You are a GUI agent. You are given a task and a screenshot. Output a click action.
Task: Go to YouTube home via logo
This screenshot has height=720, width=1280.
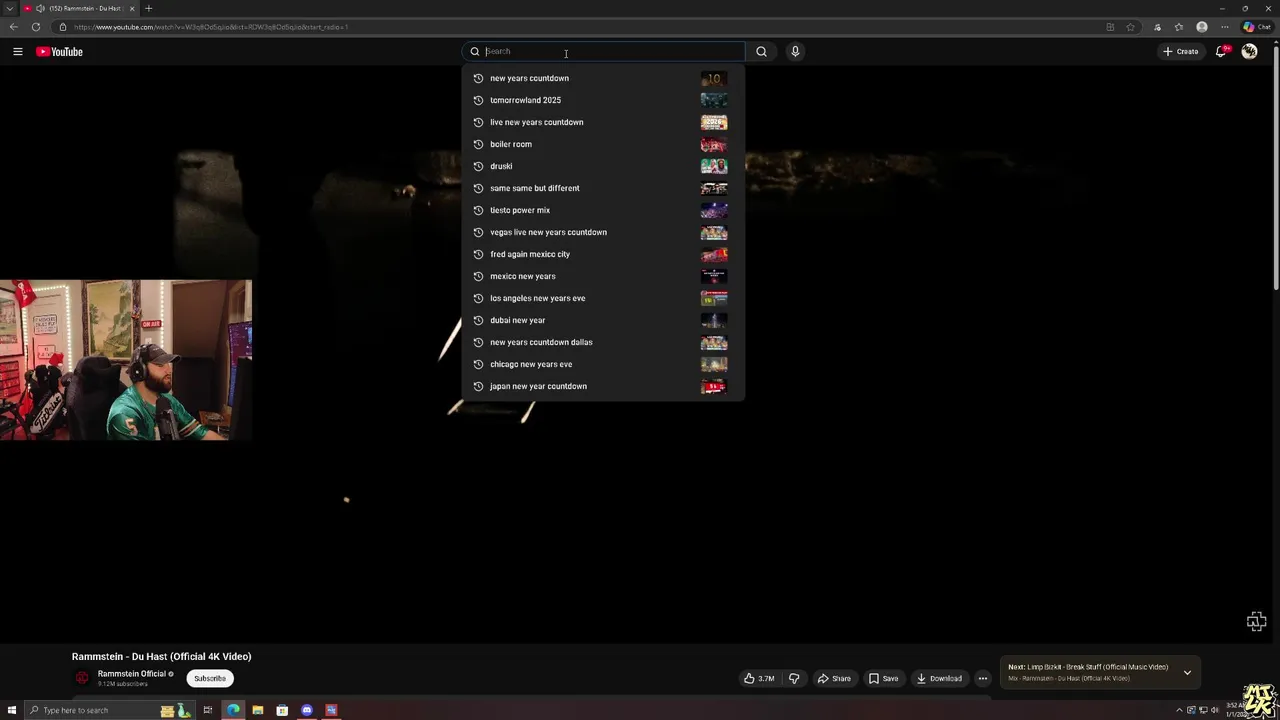(x=59, y=52)
